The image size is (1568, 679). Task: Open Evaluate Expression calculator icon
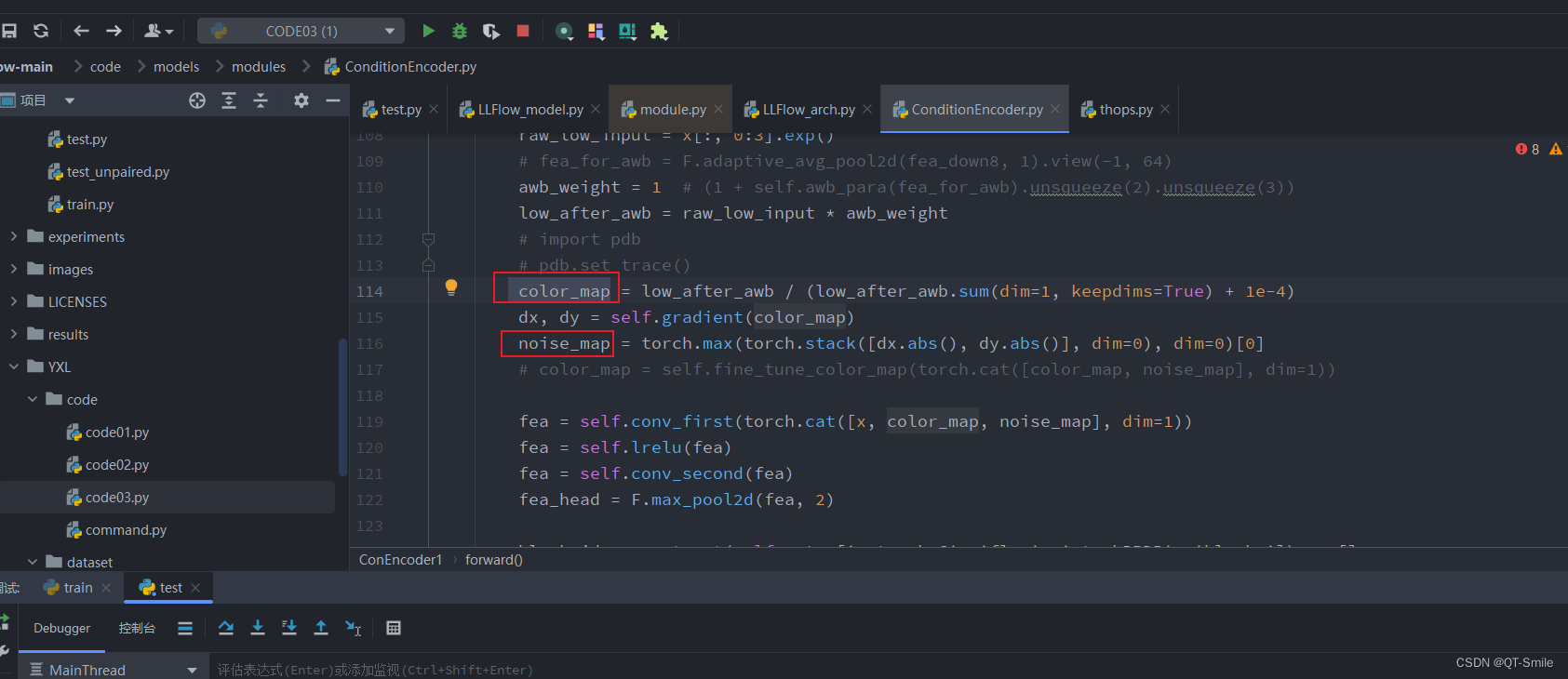point(394,628)
